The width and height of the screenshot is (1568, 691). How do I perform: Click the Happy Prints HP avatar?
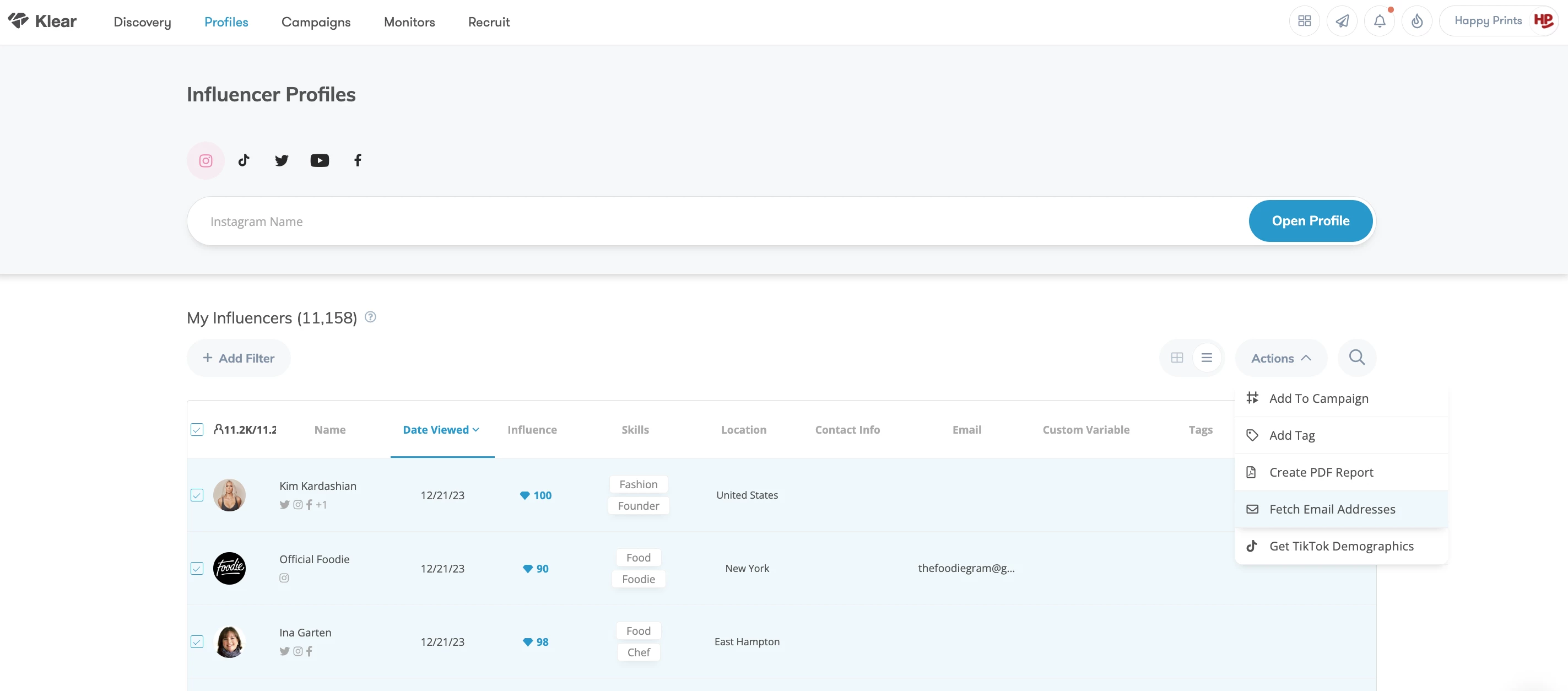1544,21
